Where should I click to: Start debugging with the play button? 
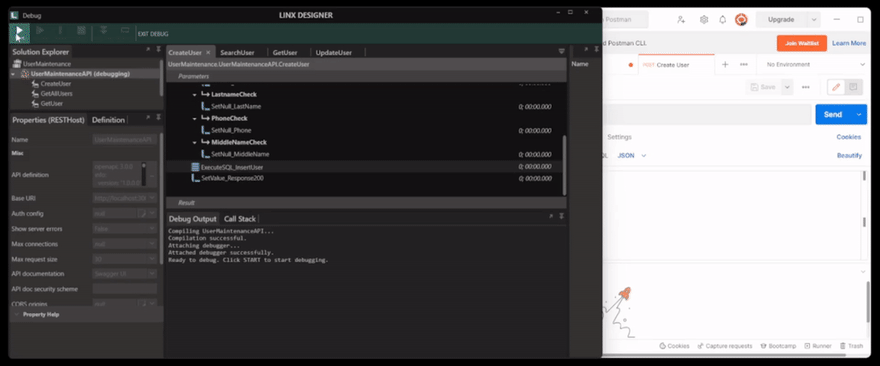tap(19, 32)
